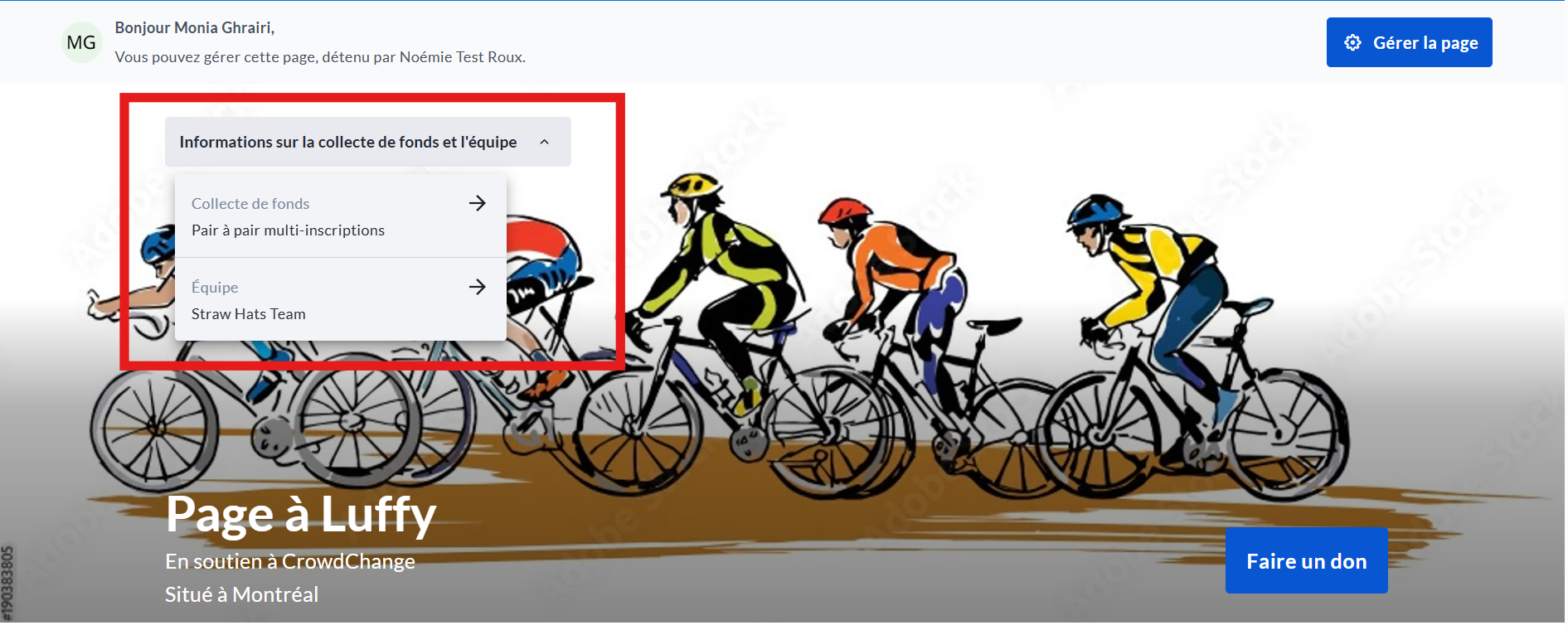
Task: Click the Noémie Test Roux owner name
Action: 461,57
